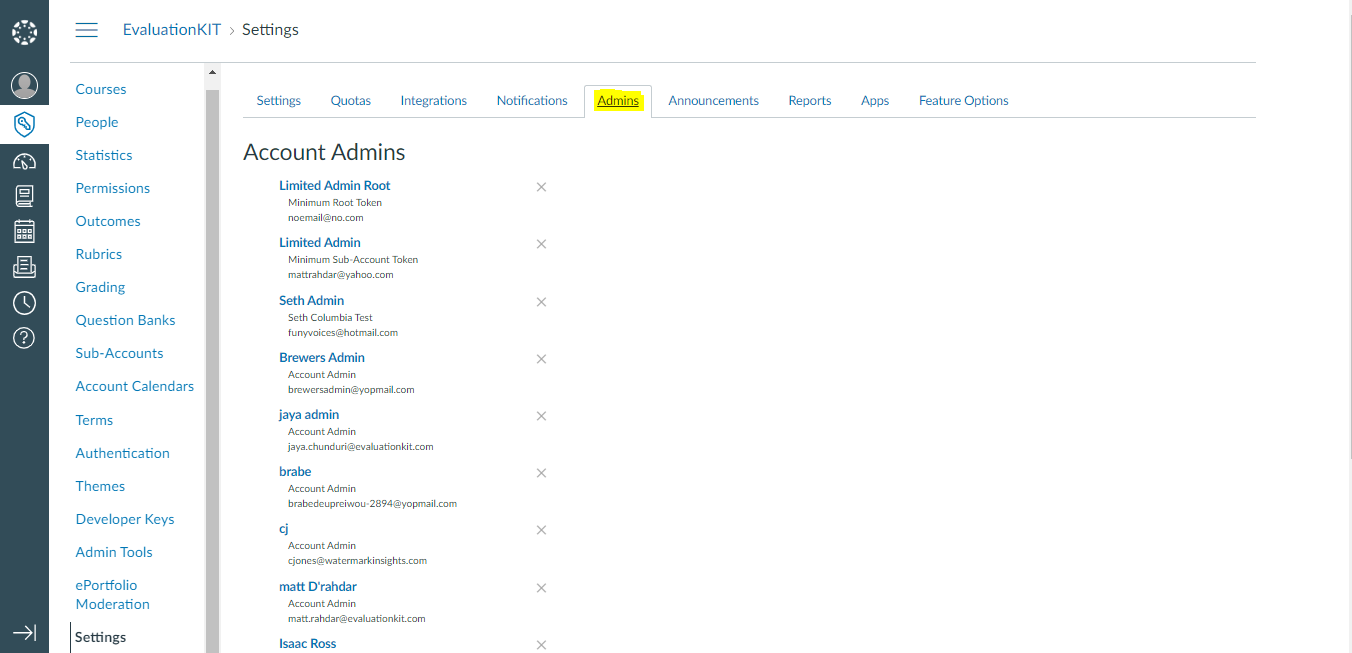Open the Brewers Admin profile link
The height and width of the screenshot is (653, 1352).
tap(322, 358)
